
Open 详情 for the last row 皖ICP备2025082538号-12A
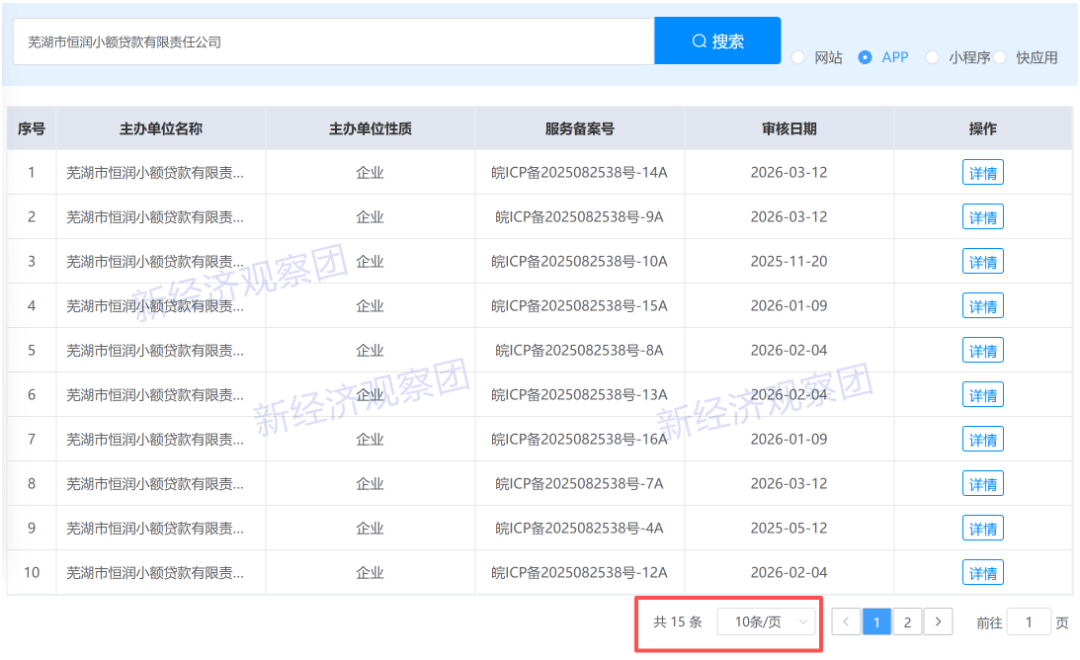click(x=982, y=572)
